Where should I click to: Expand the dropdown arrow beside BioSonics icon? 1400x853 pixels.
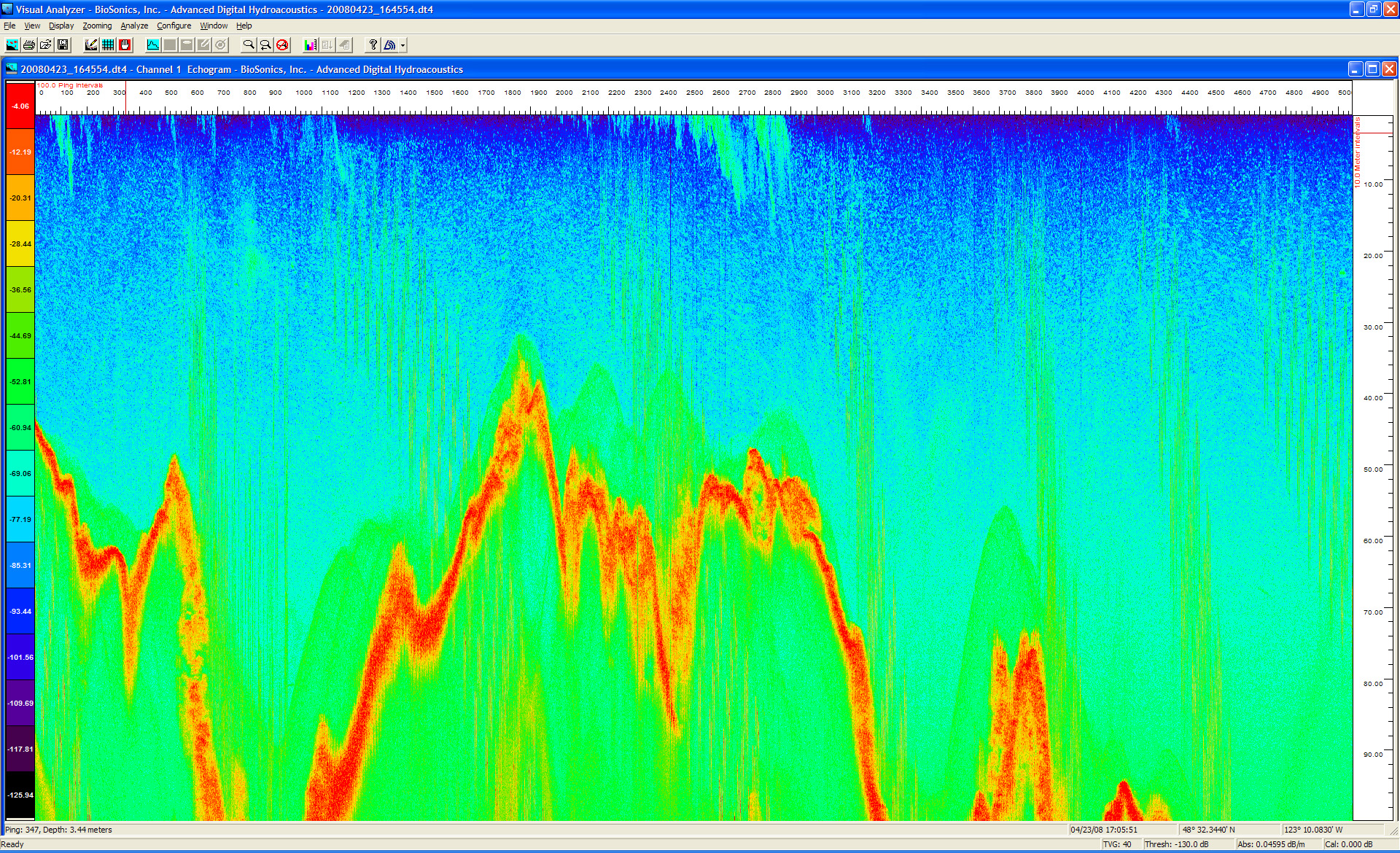pyautogui.click(x=402, y=45)
